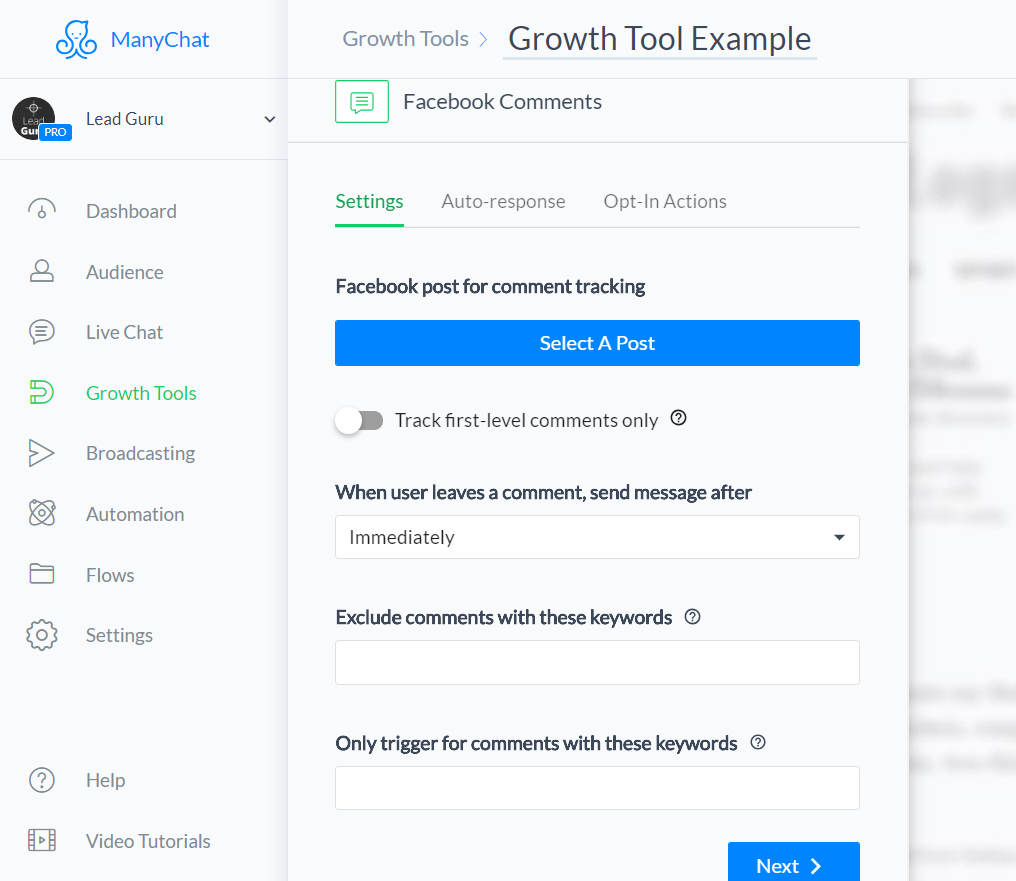Click the Growth Tool Example title field

(660, 39)
